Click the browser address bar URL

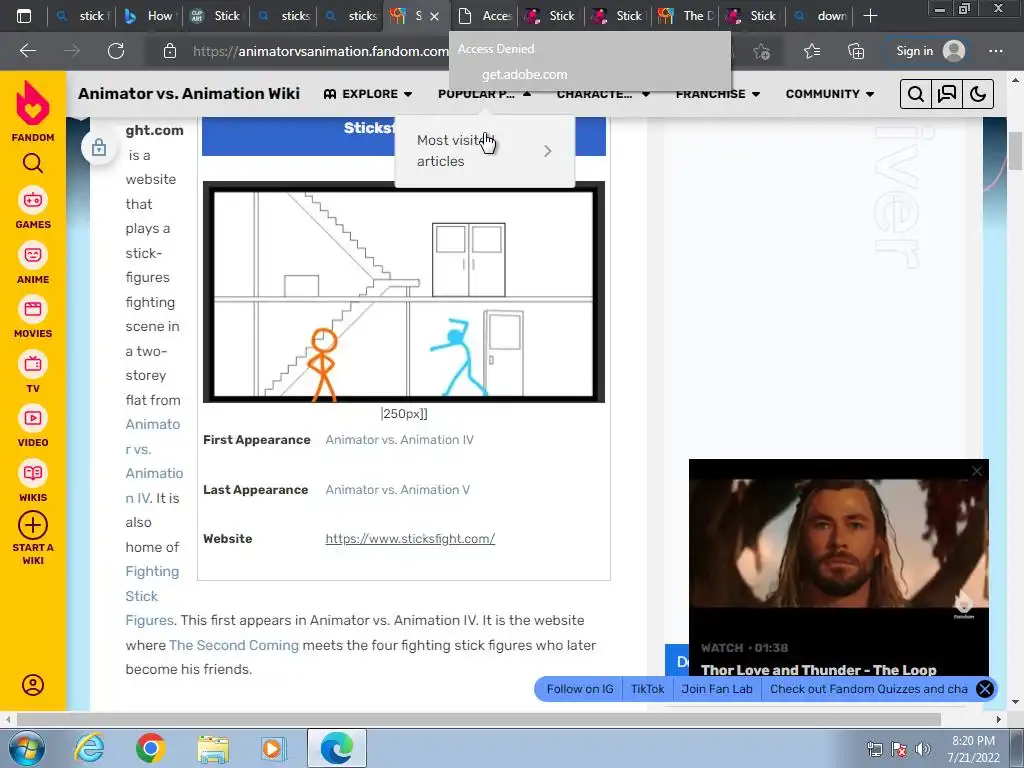click(320, 51)
